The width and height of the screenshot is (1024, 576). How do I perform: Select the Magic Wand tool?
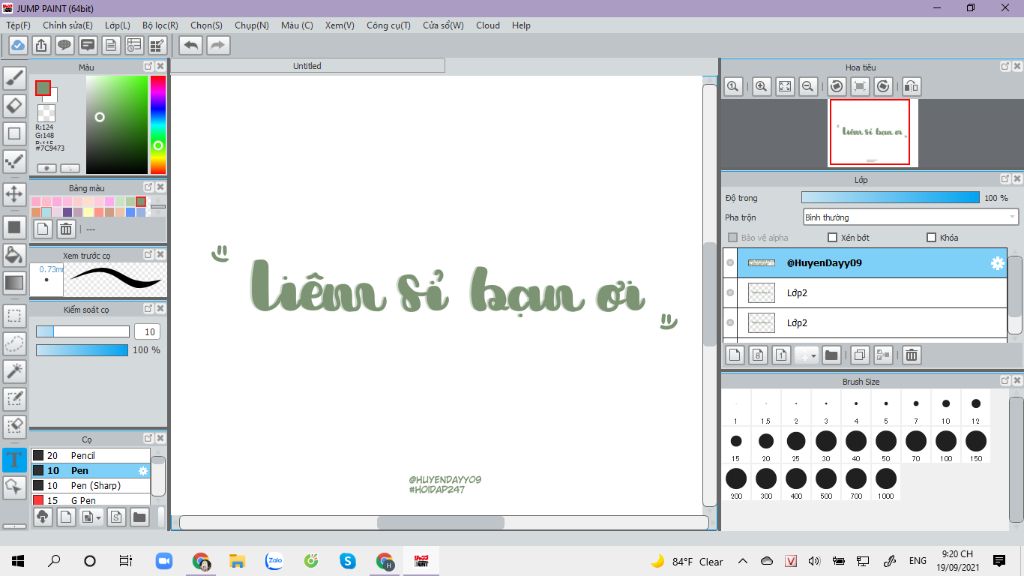pos(14,371)
